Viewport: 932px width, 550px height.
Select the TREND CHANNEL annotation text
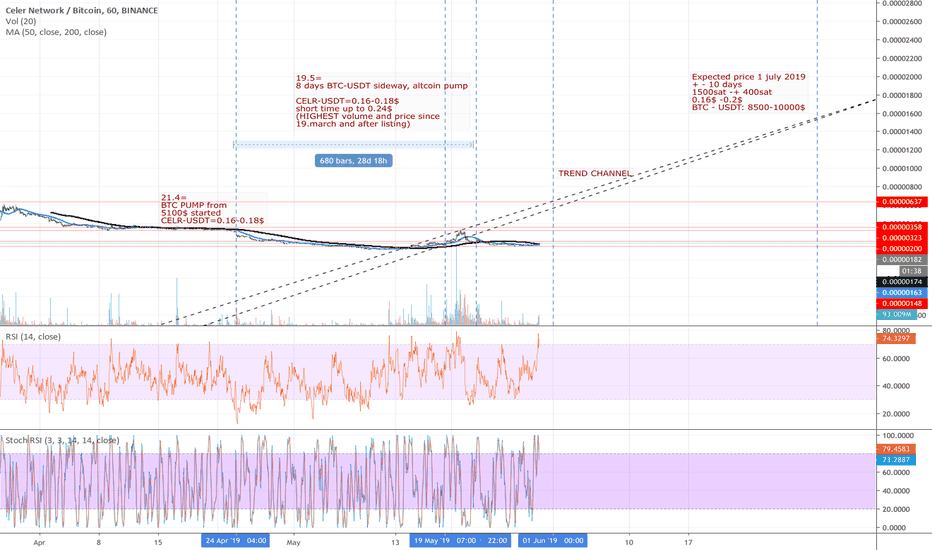(x=594, y=174)
